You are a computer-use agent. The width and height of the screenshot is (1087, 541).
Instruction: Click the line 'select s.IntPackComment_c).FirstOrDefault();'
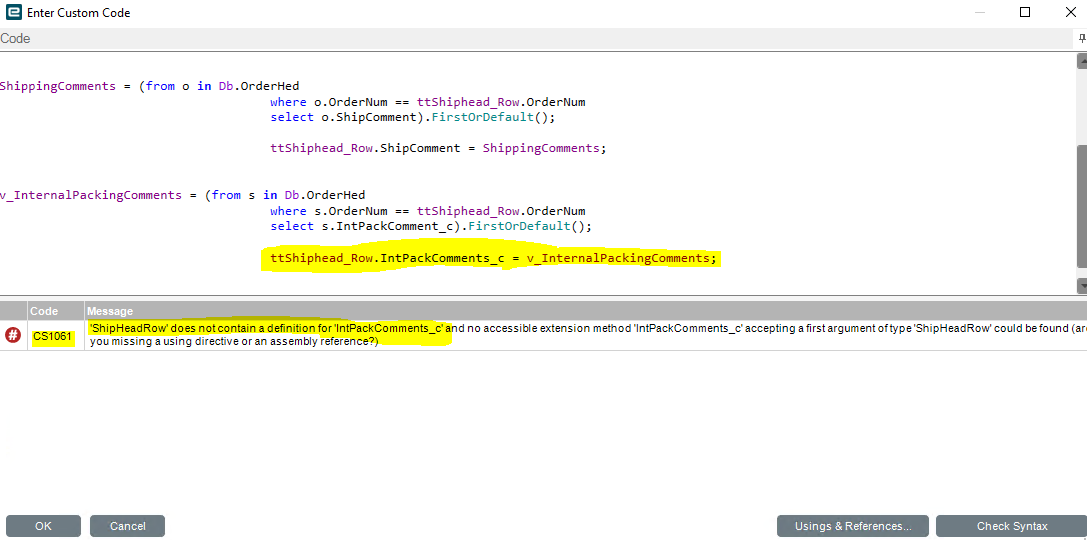(431, 226)
